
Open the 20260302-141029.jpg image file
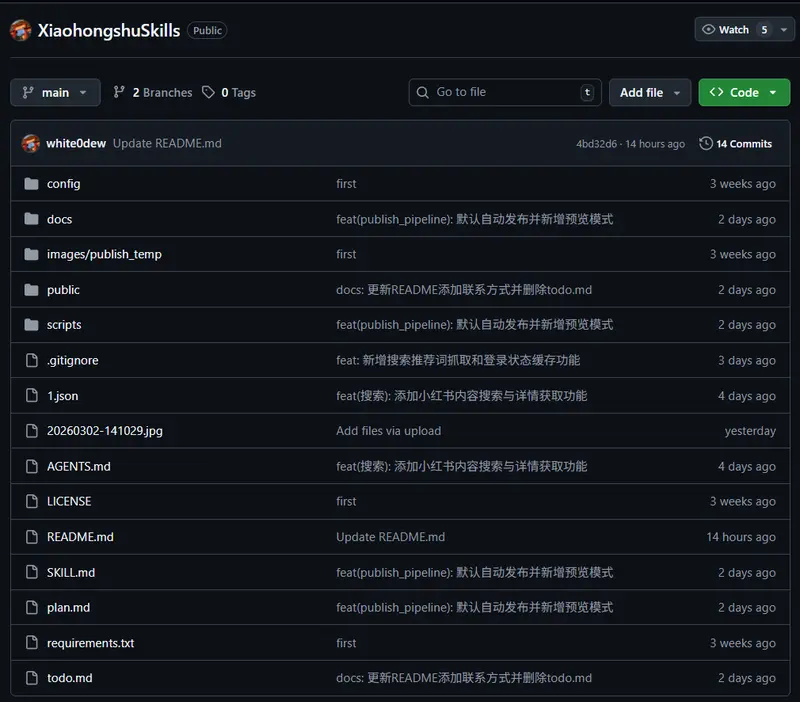pos(104,431)
